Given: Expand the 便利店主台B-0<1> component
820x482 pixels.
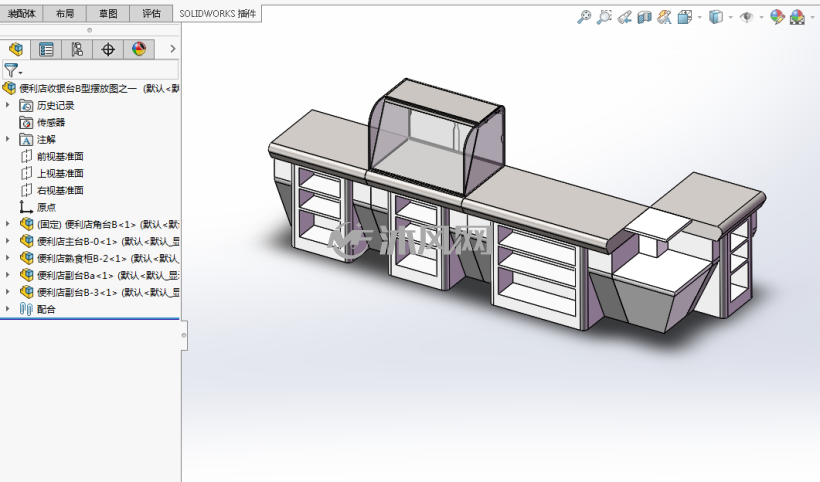Looking at the screenshot, I should pos(7,241).
